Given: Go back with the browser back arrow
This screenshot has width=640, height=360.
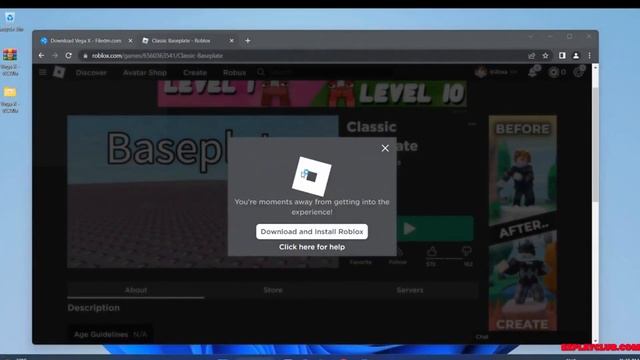Looking at the screenshot, I should (x=41, y=56).
